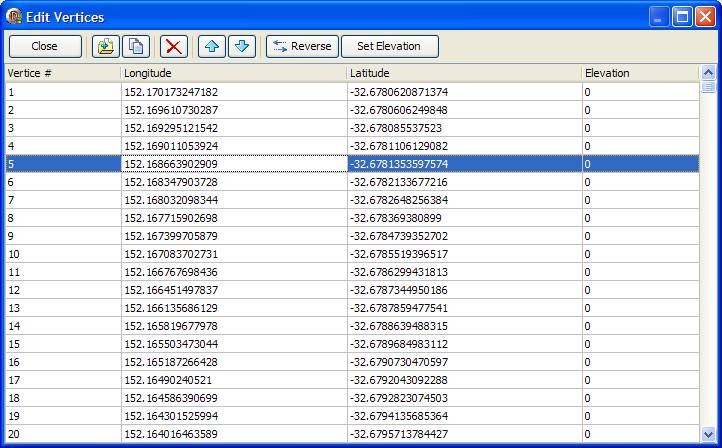The image size is (722, 448).
Task: Click the Close toolbar button
Action: pyautogui.click(x=45, y=46)
